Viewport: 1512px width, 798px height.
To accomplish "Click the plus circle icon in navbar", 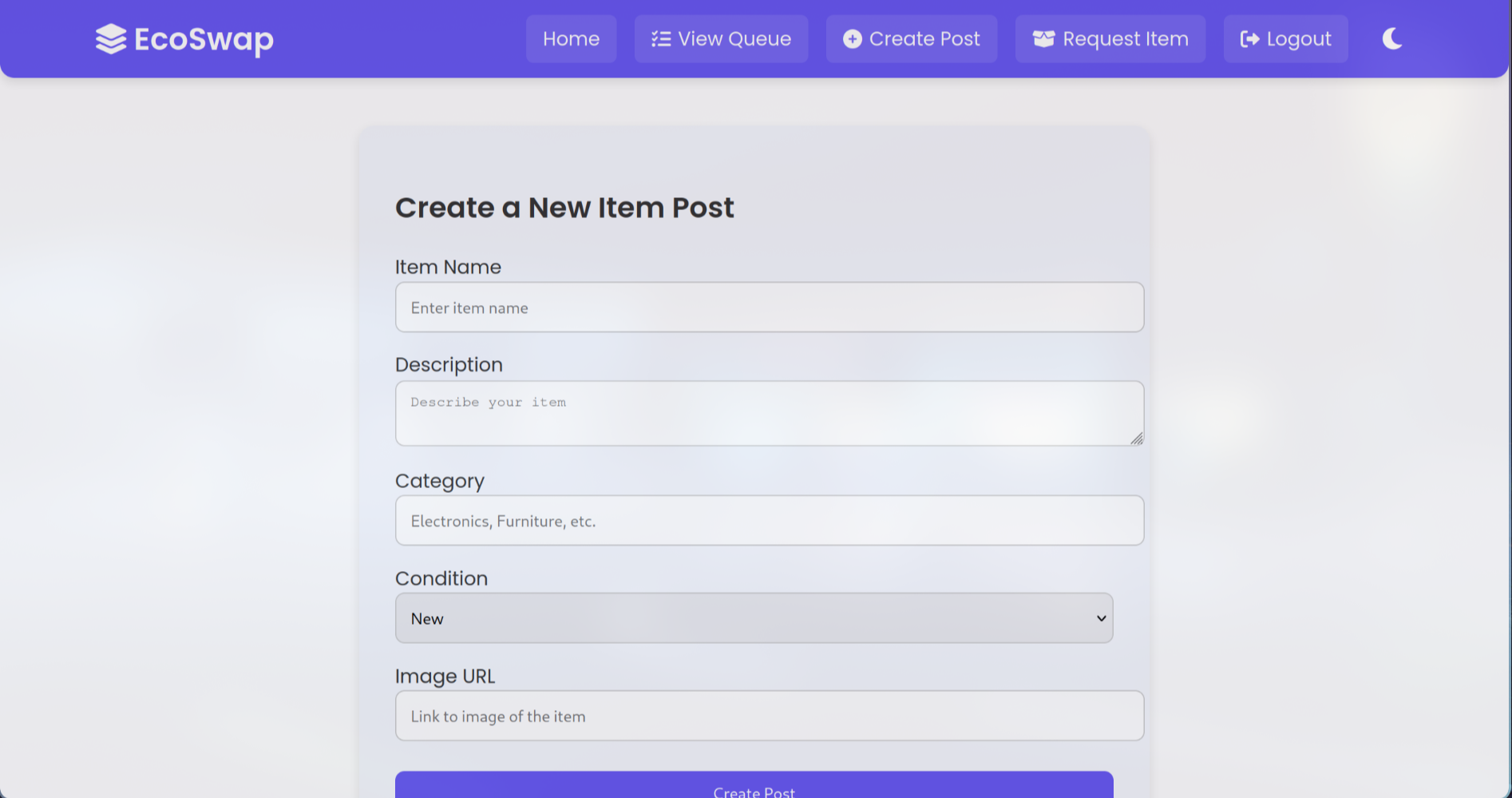I will point(852,39).
